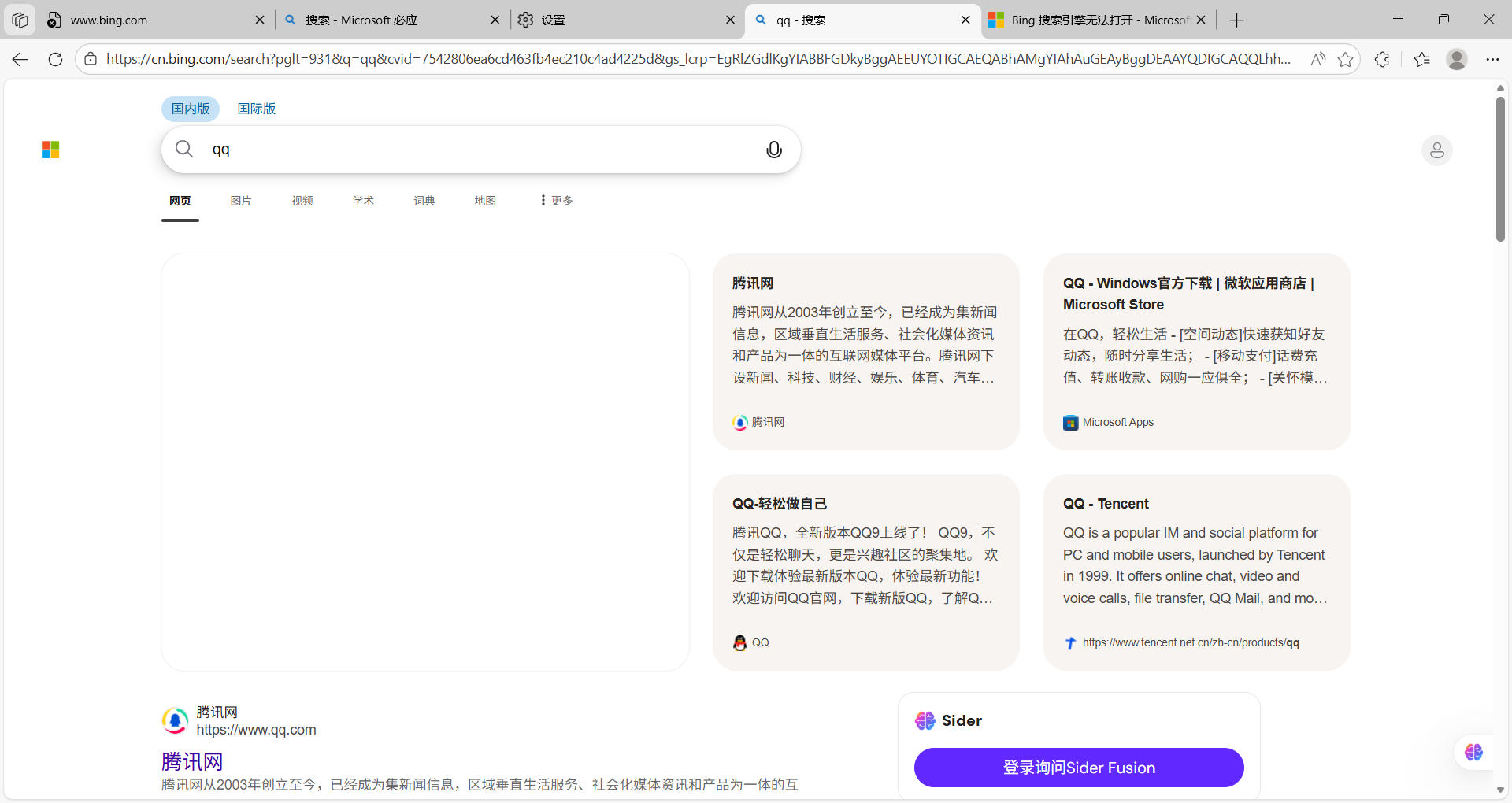Close the 设置 tab
Screen dimensions: 1512x803
[731, 20]
